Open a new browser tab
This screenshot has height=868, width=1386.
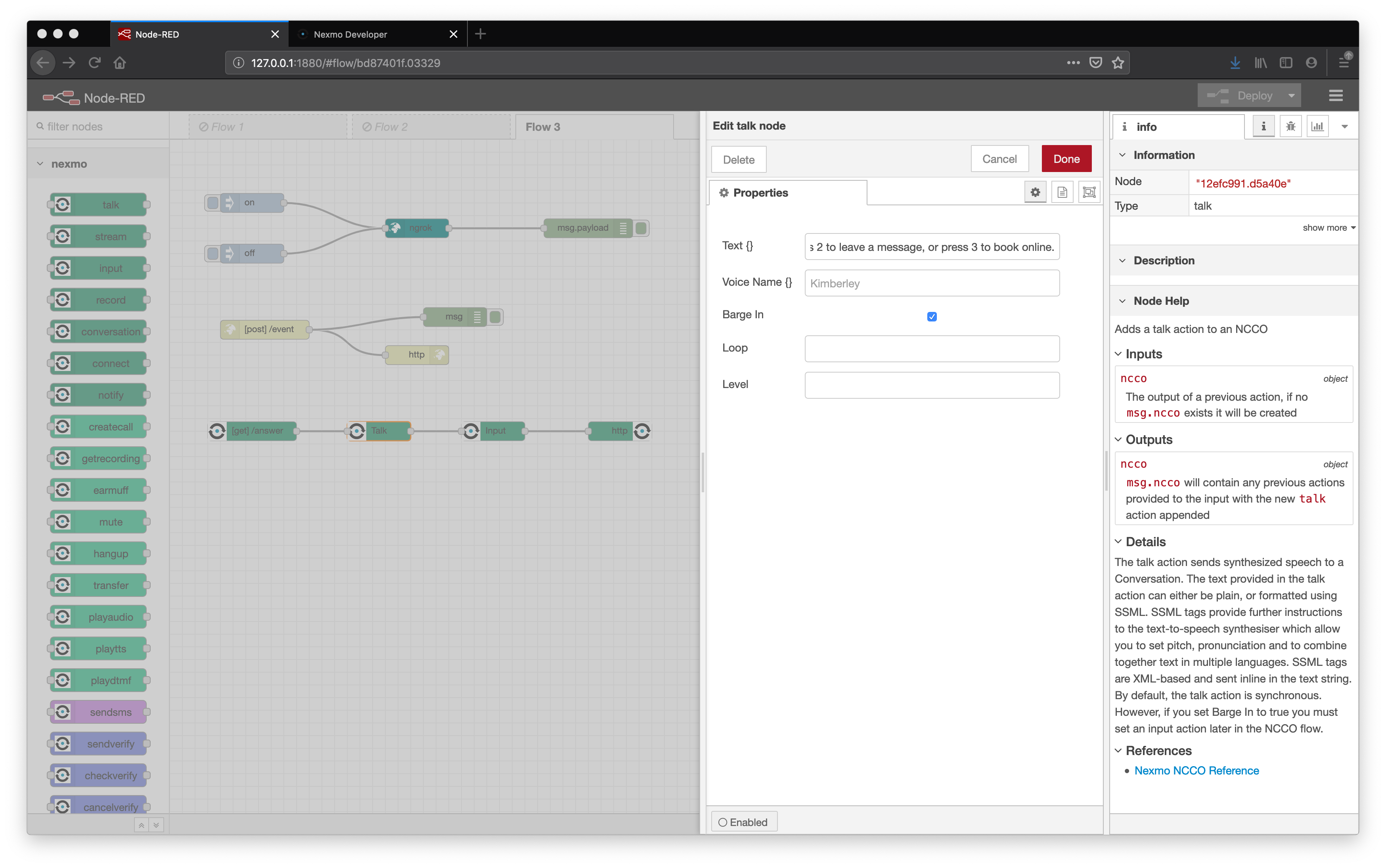coord(481,34)
